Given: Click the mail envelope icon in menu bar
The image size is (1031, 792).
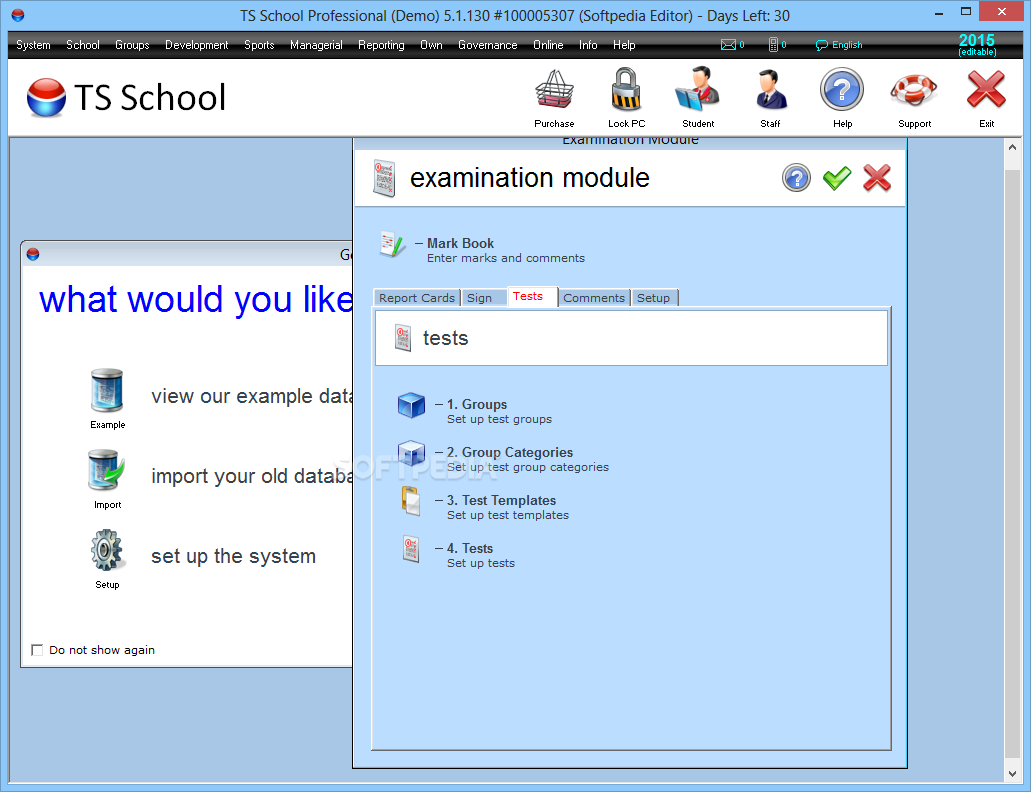Looking at the screenshot, I should tap(729, 45).
